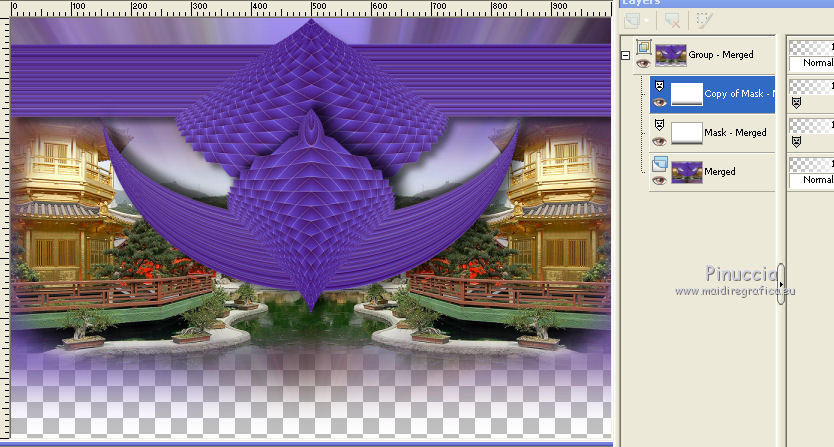
Task: Click the horizontal ruler above the canvas
Action: click(x=311, y=8)
